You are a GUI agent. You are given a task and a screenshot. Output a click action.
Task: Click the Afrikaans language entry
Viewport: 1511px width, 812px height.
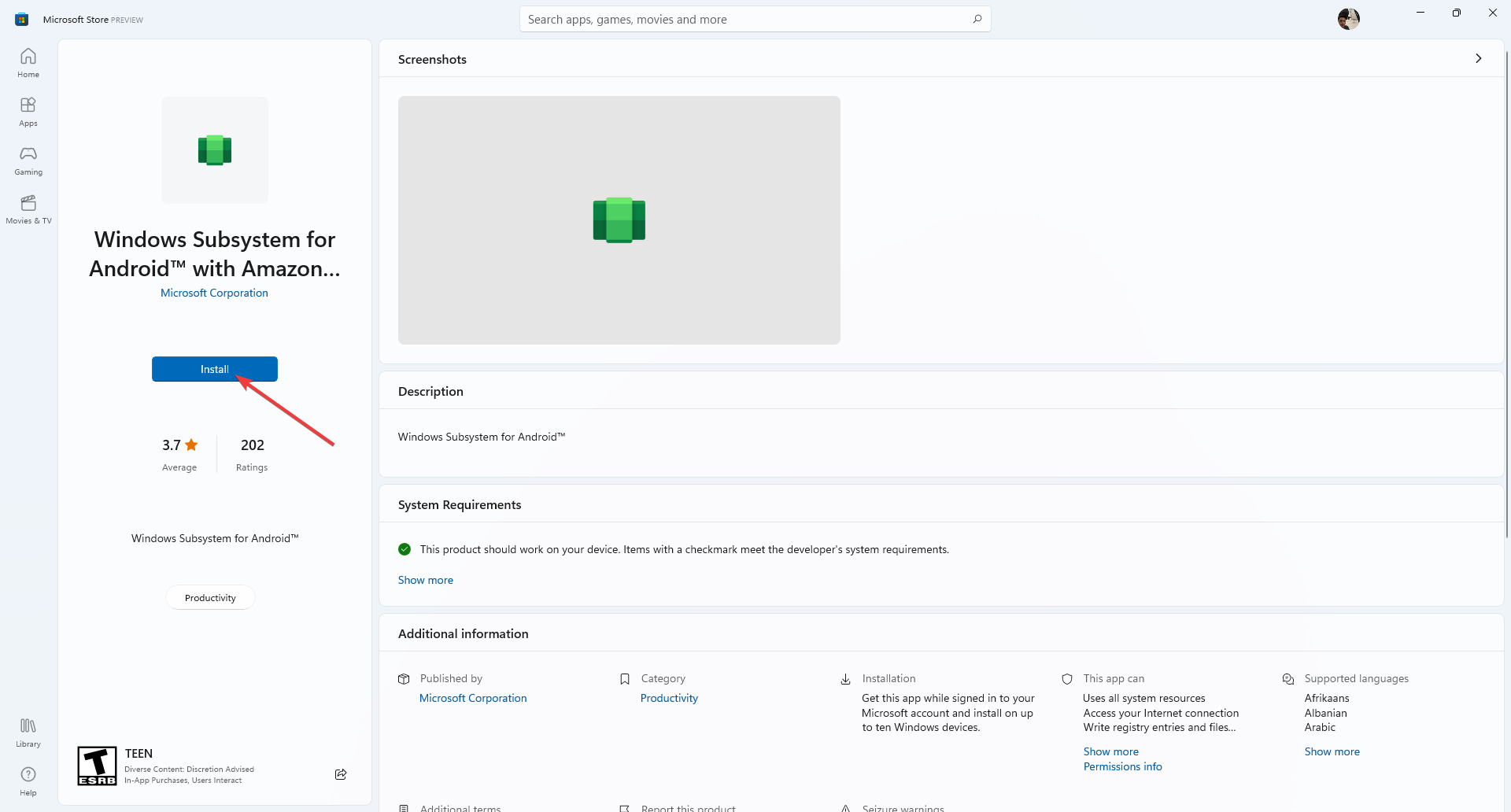point(1327,698)
